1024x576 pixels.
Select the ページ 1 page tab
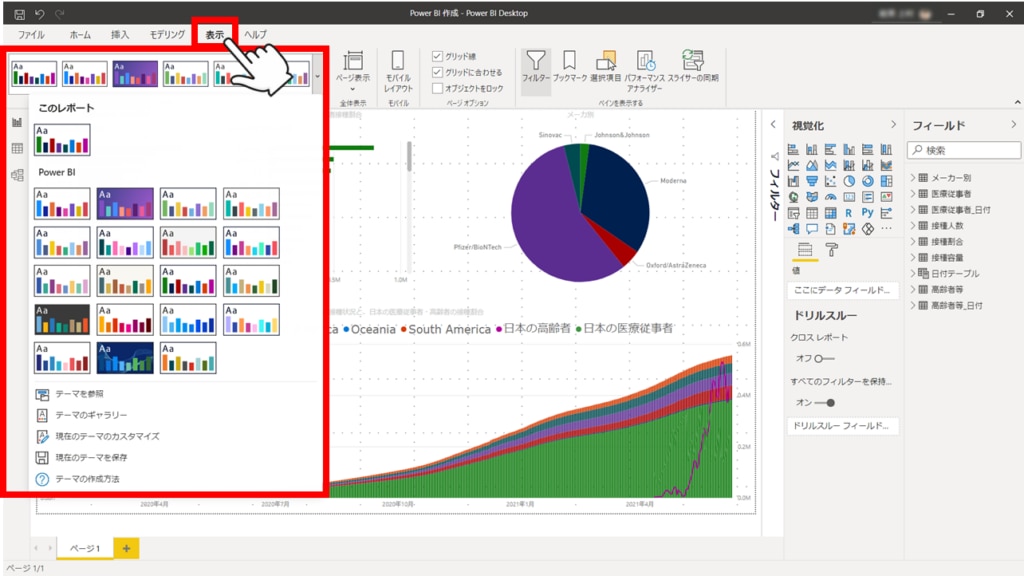pos(85,549)
